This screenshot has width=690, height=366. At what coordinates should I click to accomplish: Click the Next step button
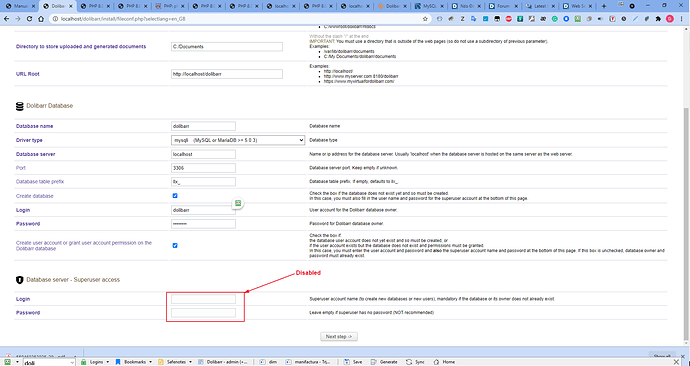[339, 337]
